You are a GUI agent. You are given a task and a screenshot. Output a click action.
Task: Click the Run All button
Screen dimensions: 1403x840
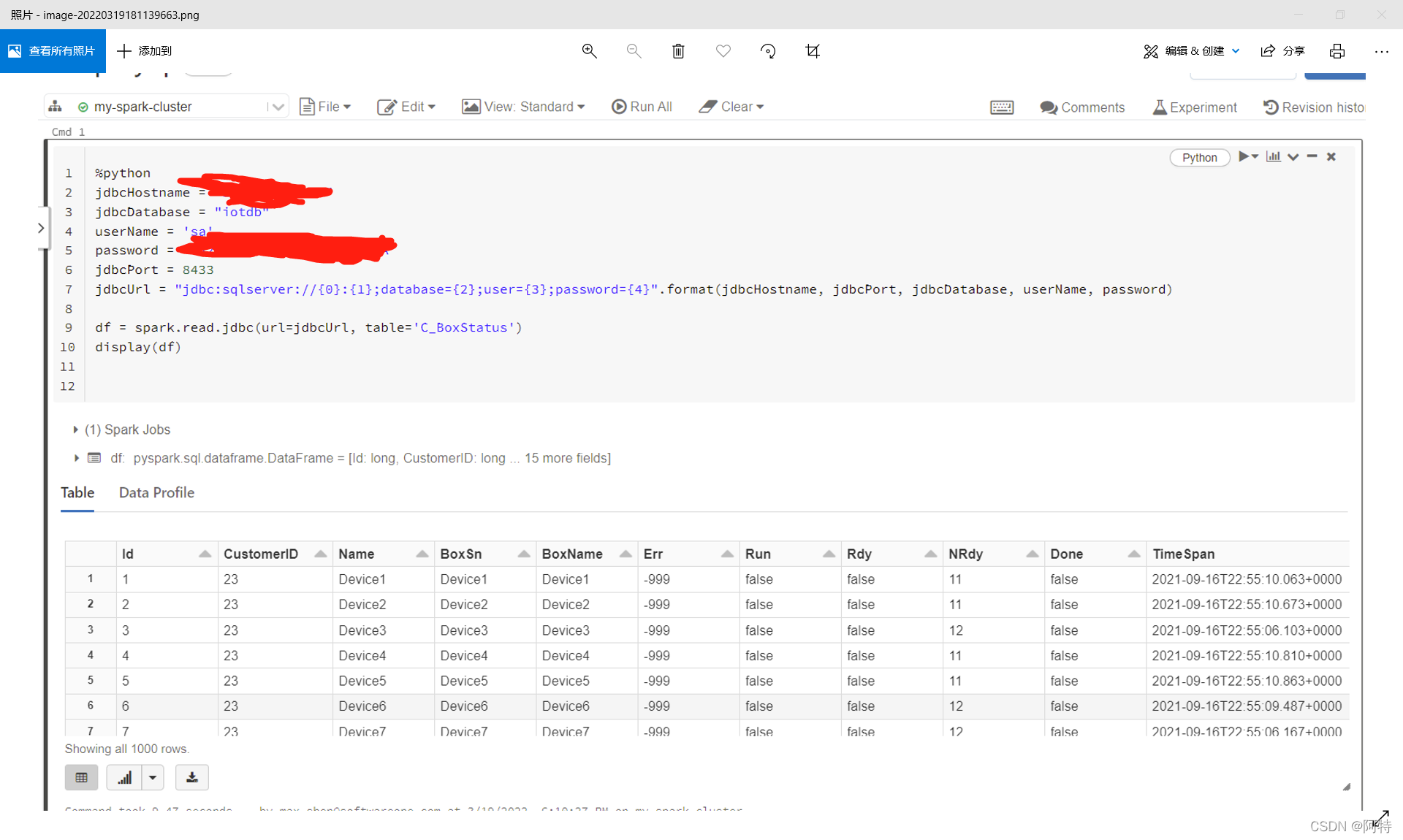(642, 107)
